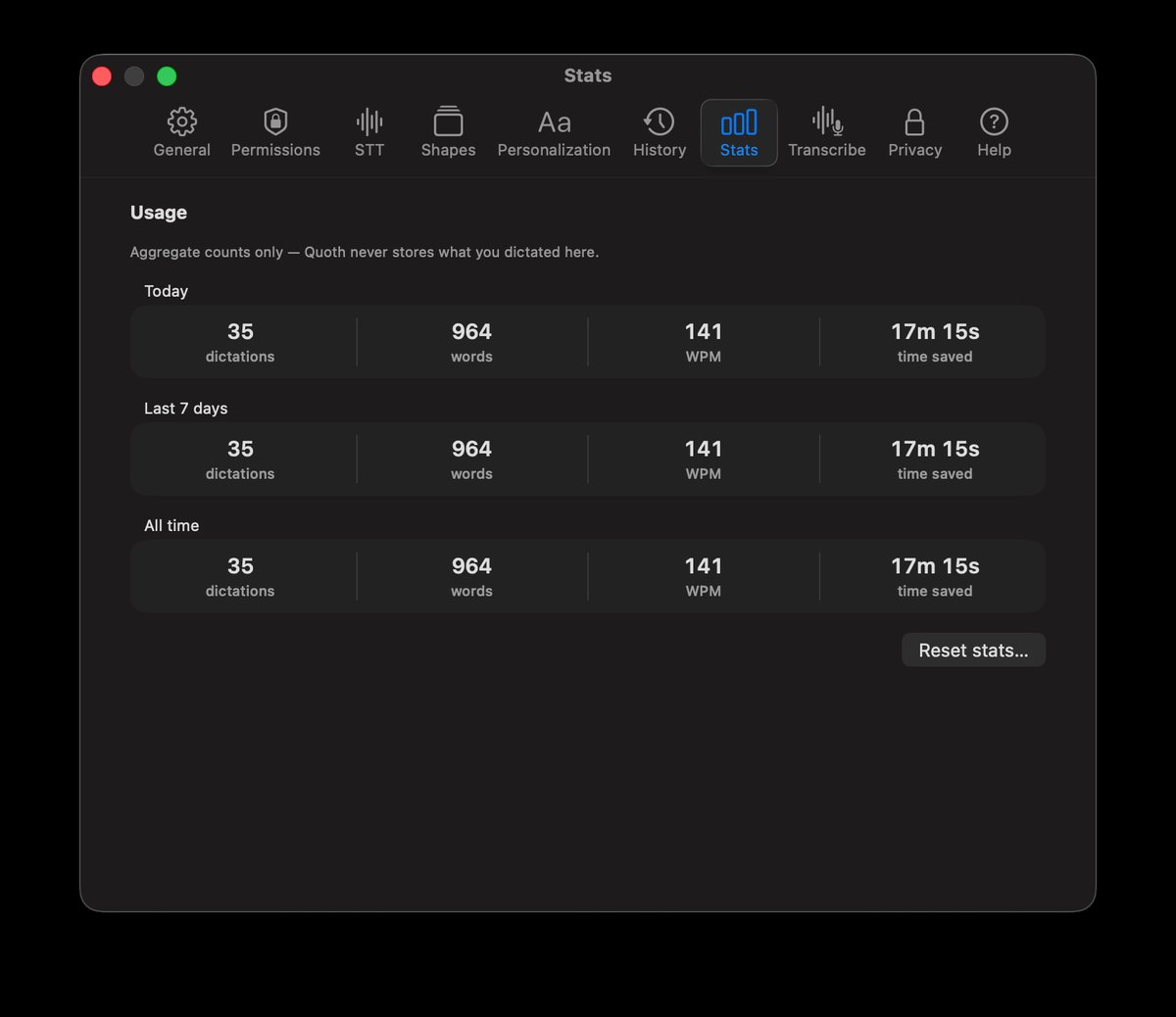Select the All time section label

pos(171,526)
